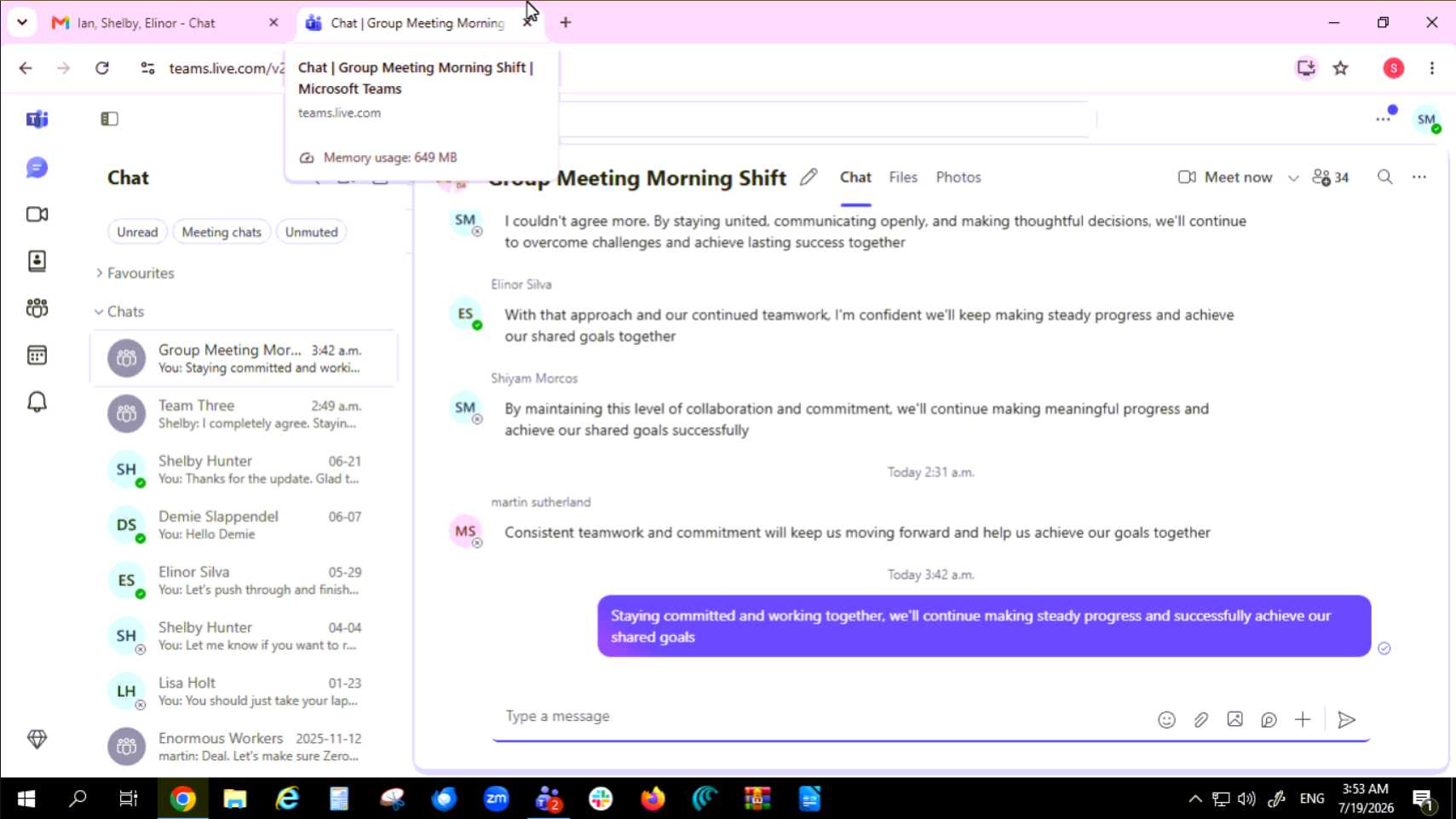This screenshot has width=1456, height=819.
Task: Open the Chrome profile S avatar
Action: click(x=1394, y=68)
